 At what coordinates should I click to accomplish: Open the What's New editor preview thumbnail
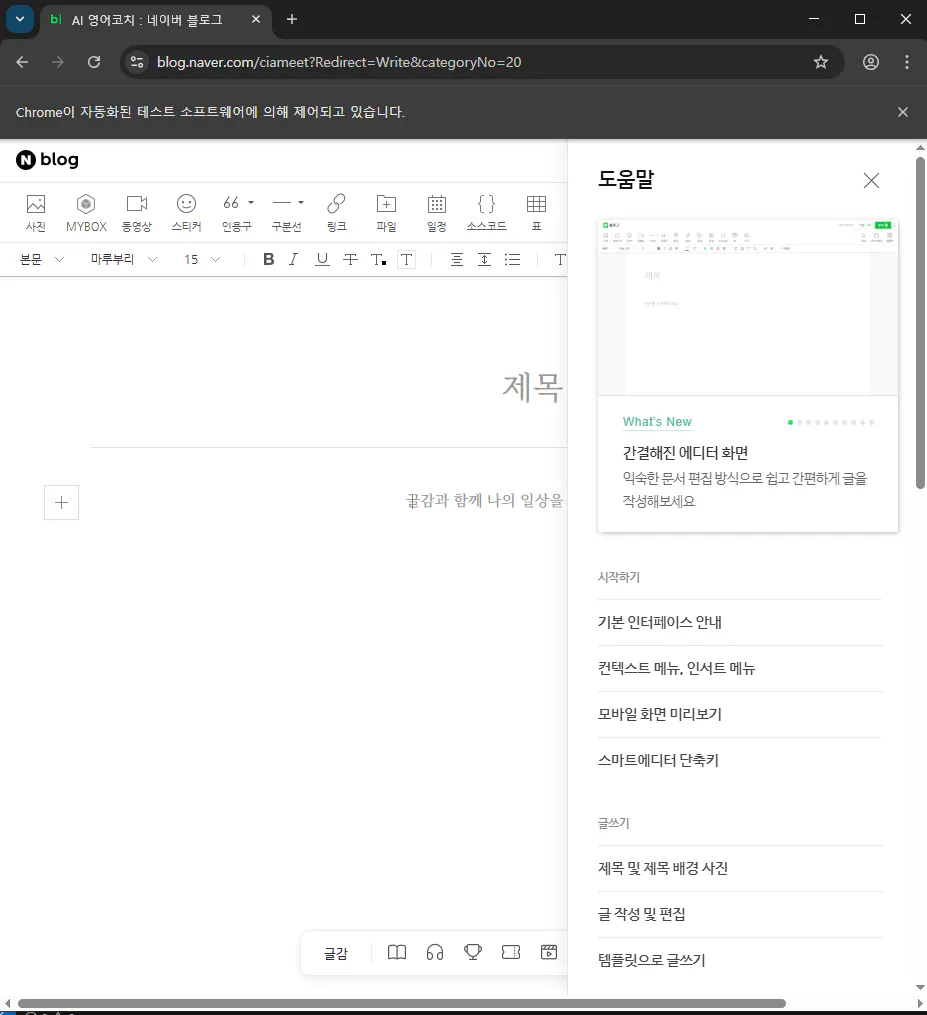(x=748, y=307)
